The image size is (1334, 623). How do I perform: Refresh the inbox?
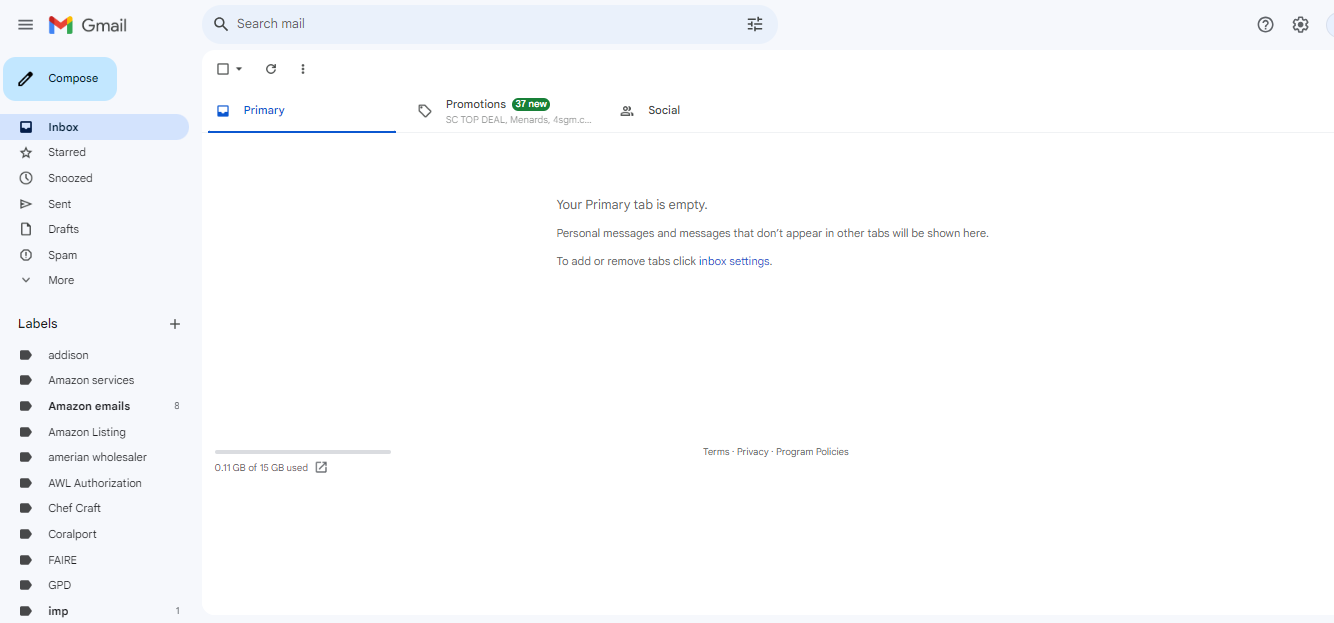[270, 69]
